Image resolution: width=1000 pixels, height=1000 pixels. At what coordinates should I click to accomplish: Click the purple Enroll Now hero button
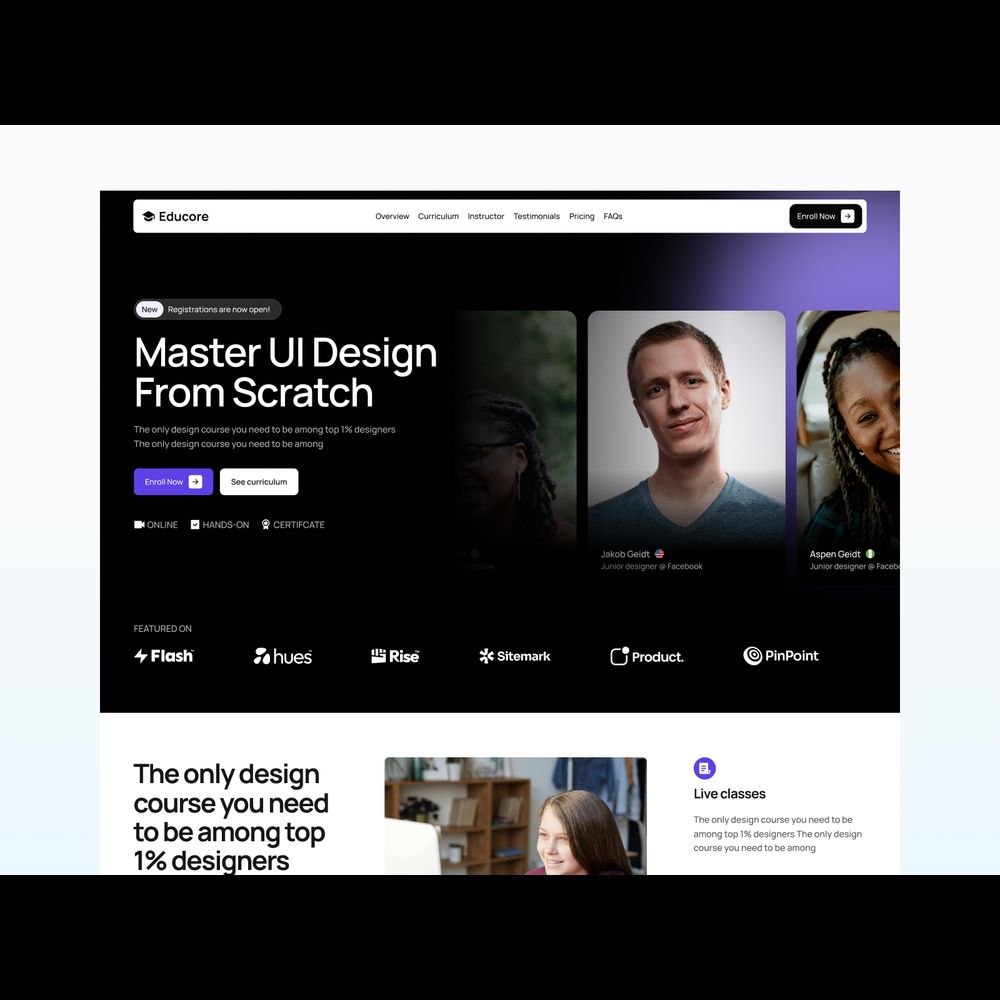pyautogui.click(x=173, y=482)
